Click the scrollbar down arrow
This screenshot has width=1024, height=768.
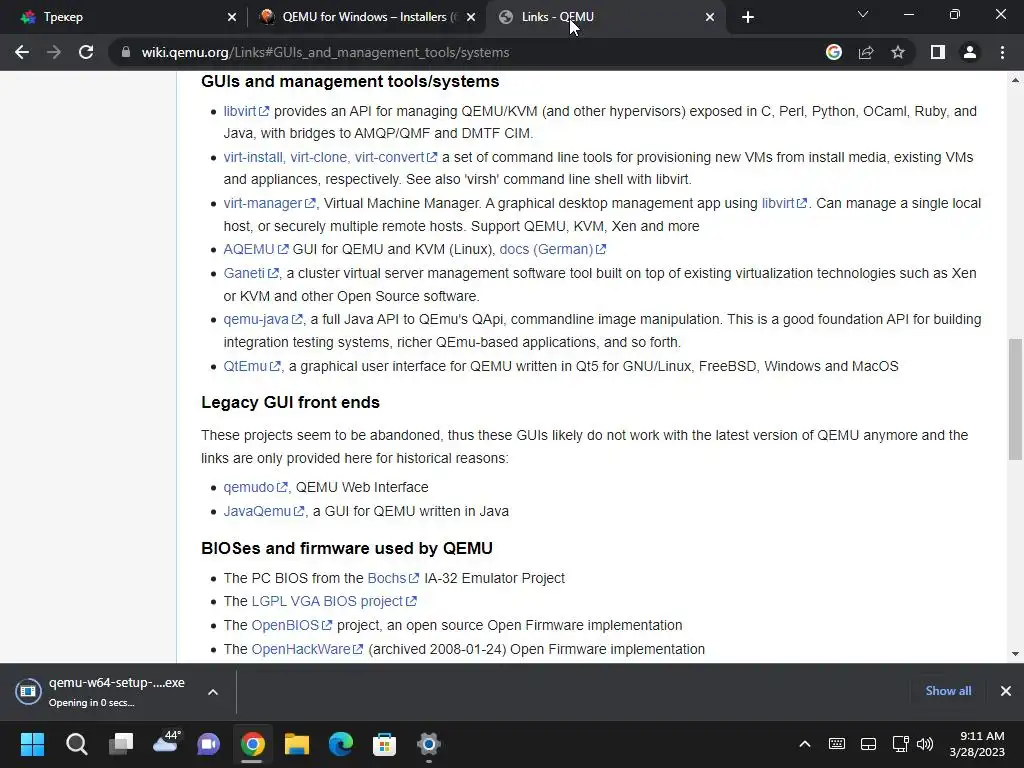click(x=1015, y=653)
